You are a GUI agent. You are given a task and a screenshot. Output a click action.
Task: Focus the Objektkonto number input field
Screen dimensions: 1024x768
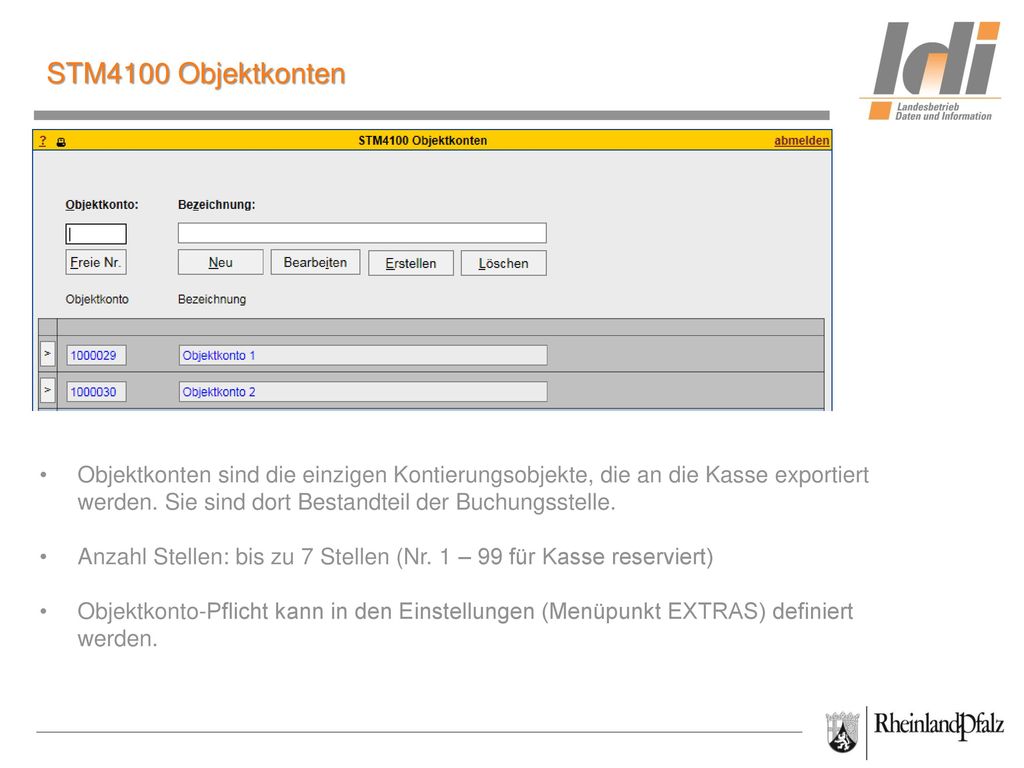(96, 234)
